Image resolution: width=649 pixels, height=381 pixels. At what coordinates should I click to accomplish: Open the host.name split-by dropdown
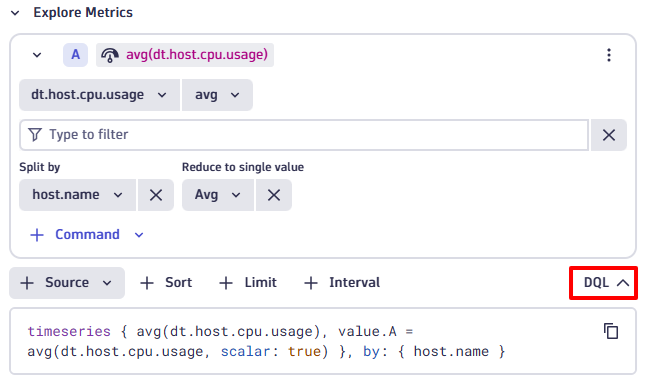click(x=77, y=195)
